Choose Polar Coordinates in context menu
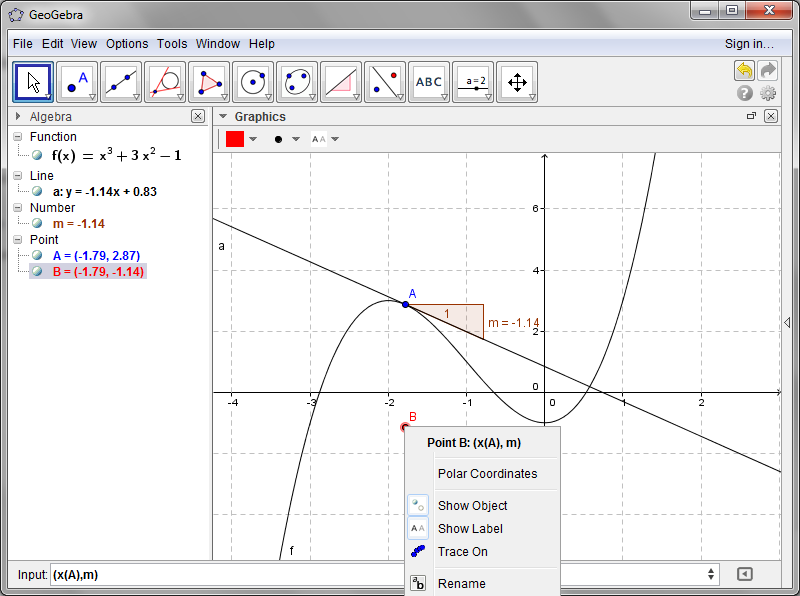800x596 pixels. click(487, 474)
